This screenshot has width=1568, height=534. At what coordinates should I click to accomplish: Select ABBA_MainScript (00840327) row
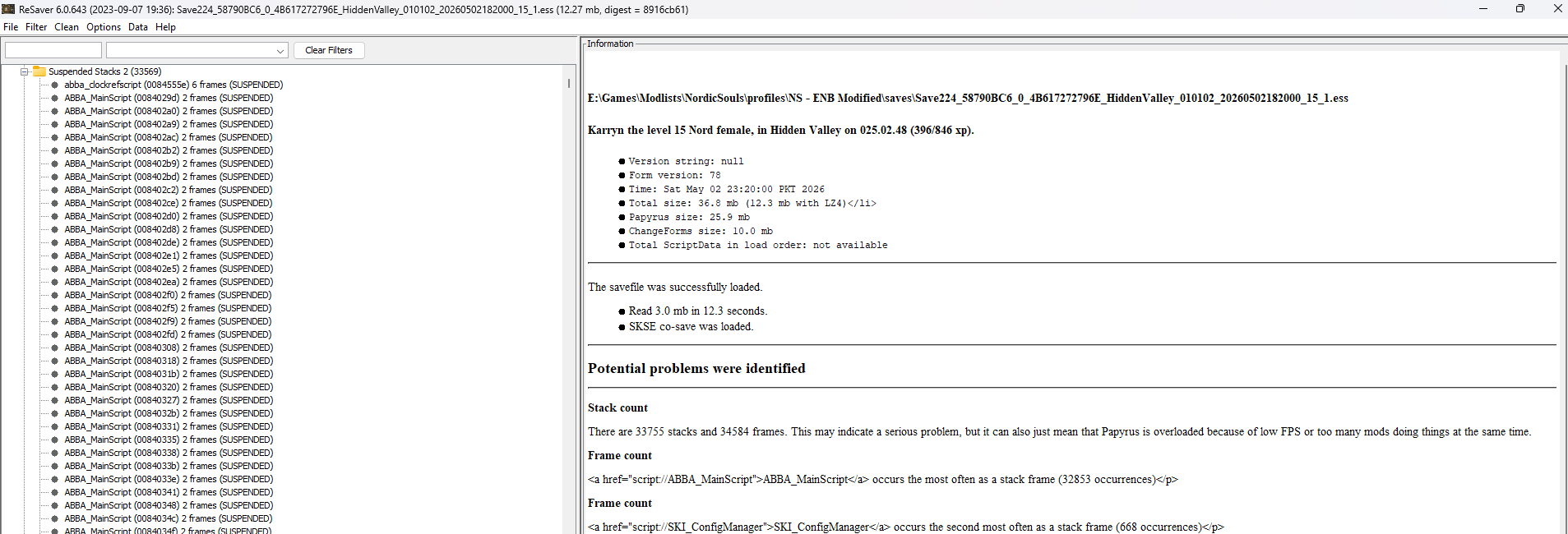[x=169, y=400]
